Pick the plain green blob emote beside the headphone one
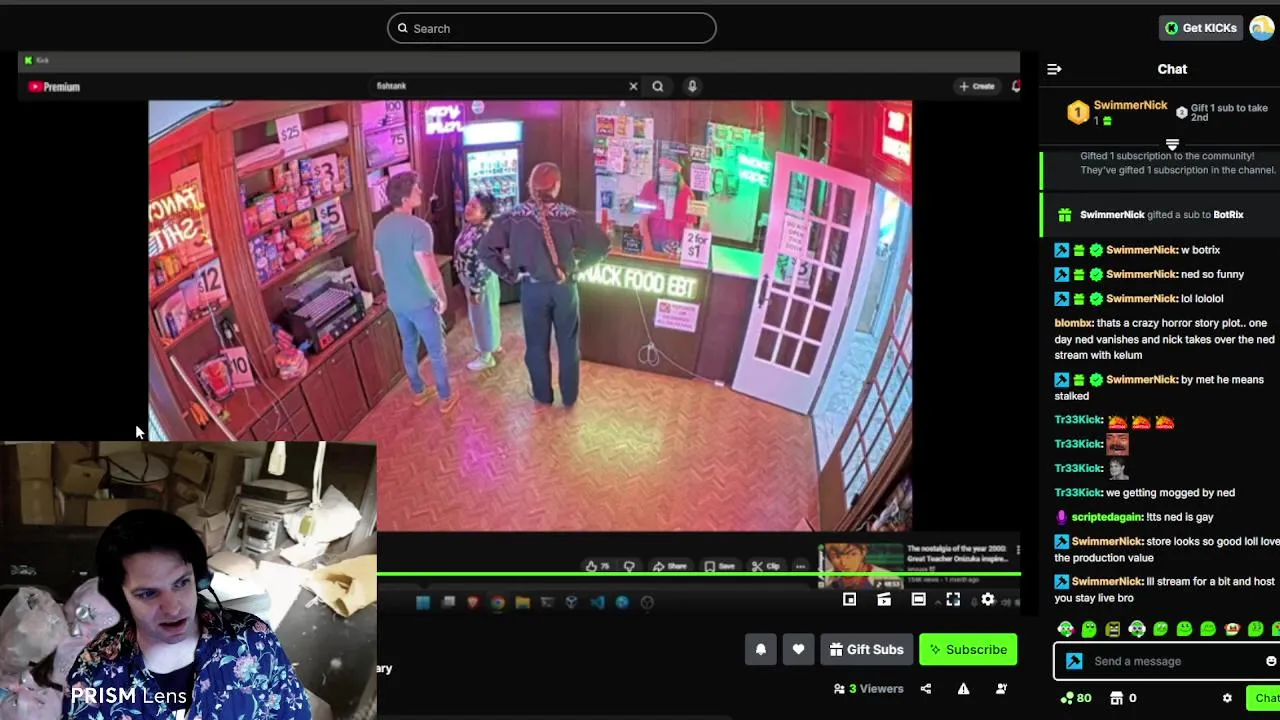The width and height of the screenshot is (1280, 720). [x=1089, y=629]
